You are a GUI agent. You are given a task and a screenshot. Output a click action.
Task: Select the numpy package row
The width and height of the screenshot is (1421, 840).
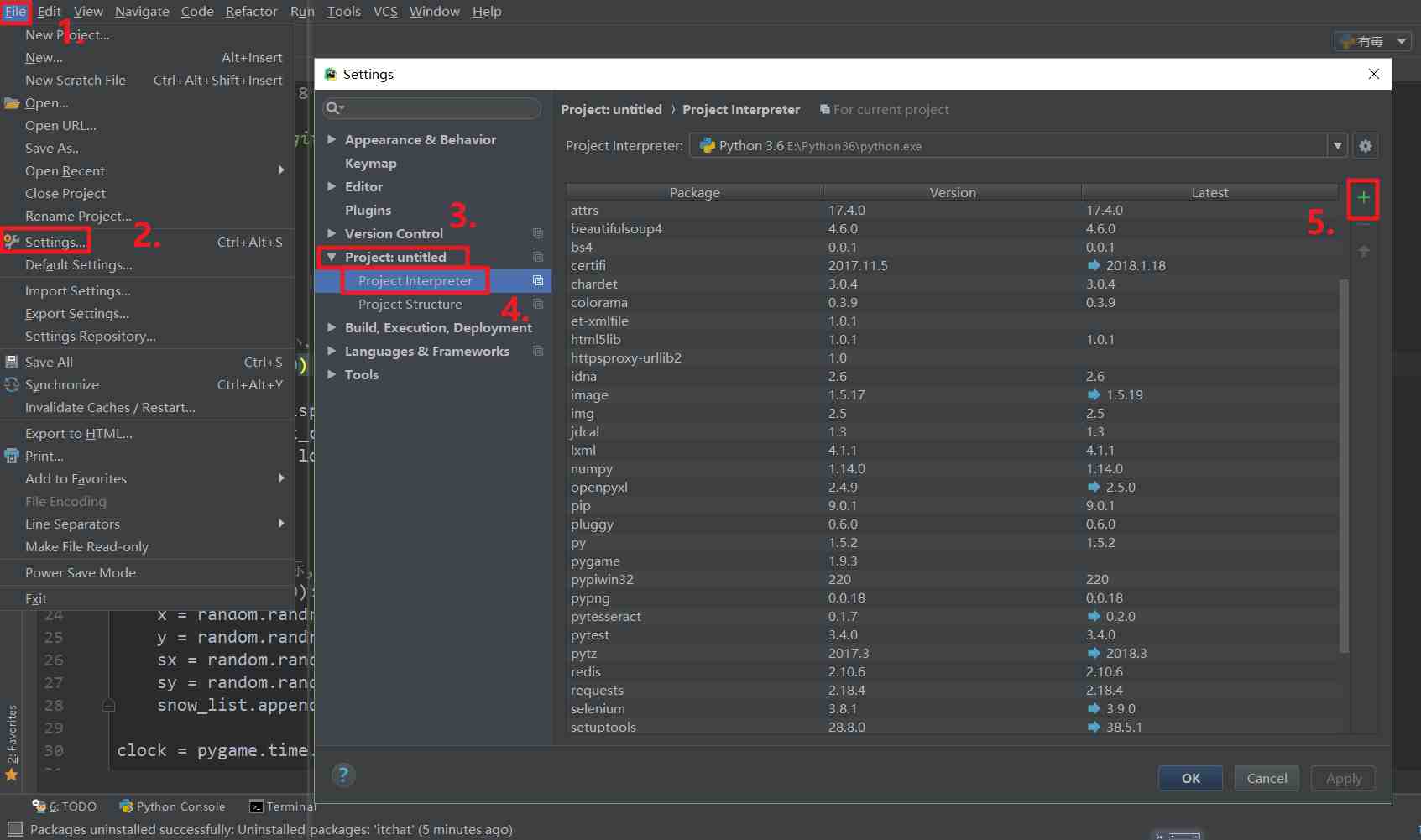[x=953, y=468]
